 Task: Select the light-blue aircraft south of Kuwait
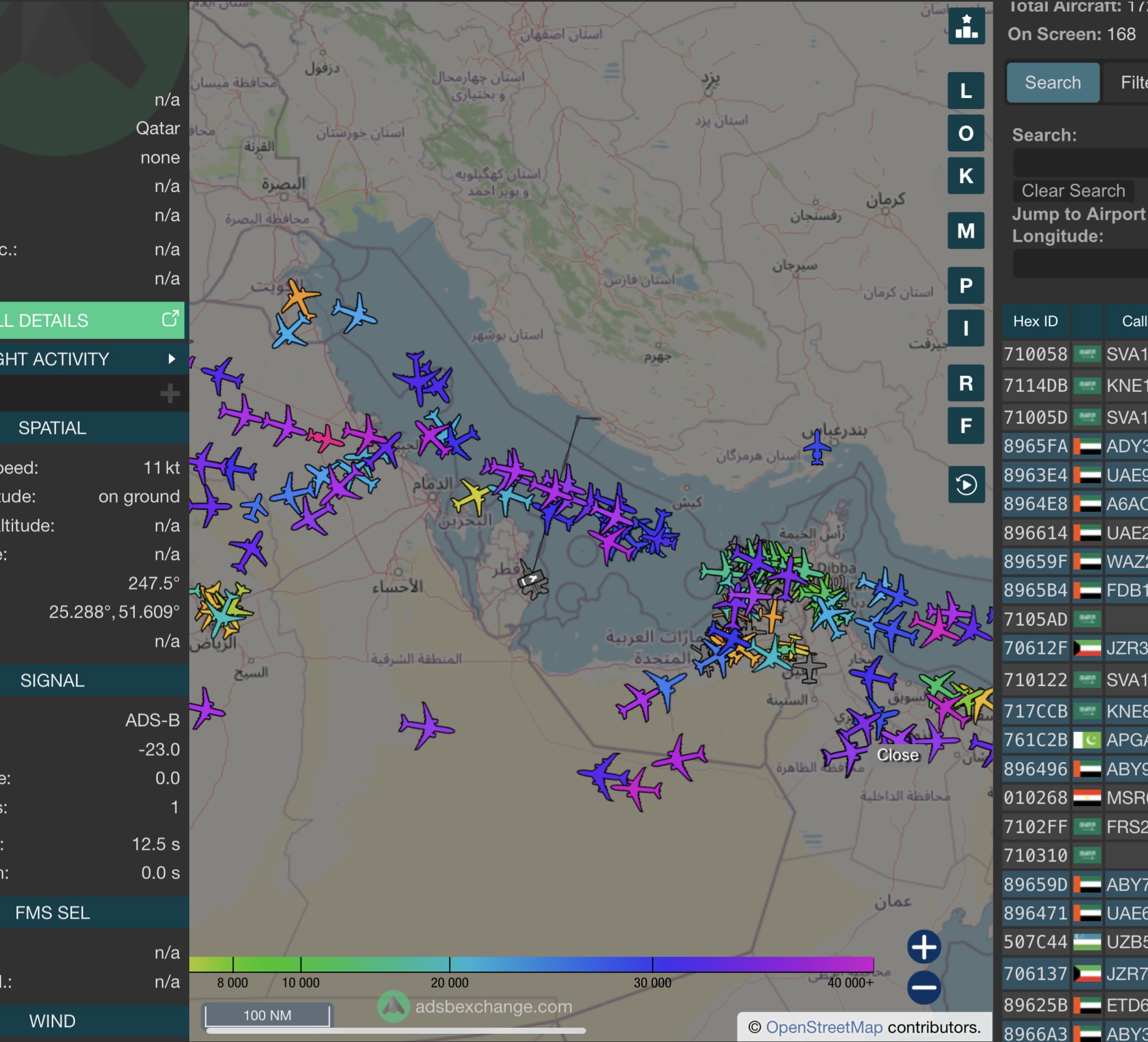[x=291, y=331]
